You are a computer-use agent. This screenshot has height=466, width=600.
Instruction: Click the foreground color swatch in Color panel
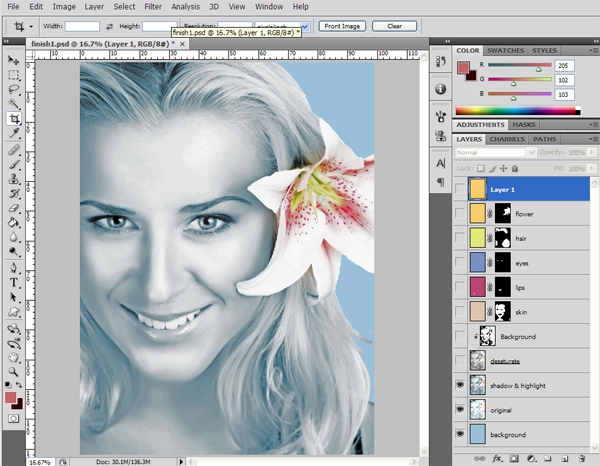pyautogui.click(x=463, y=68)
